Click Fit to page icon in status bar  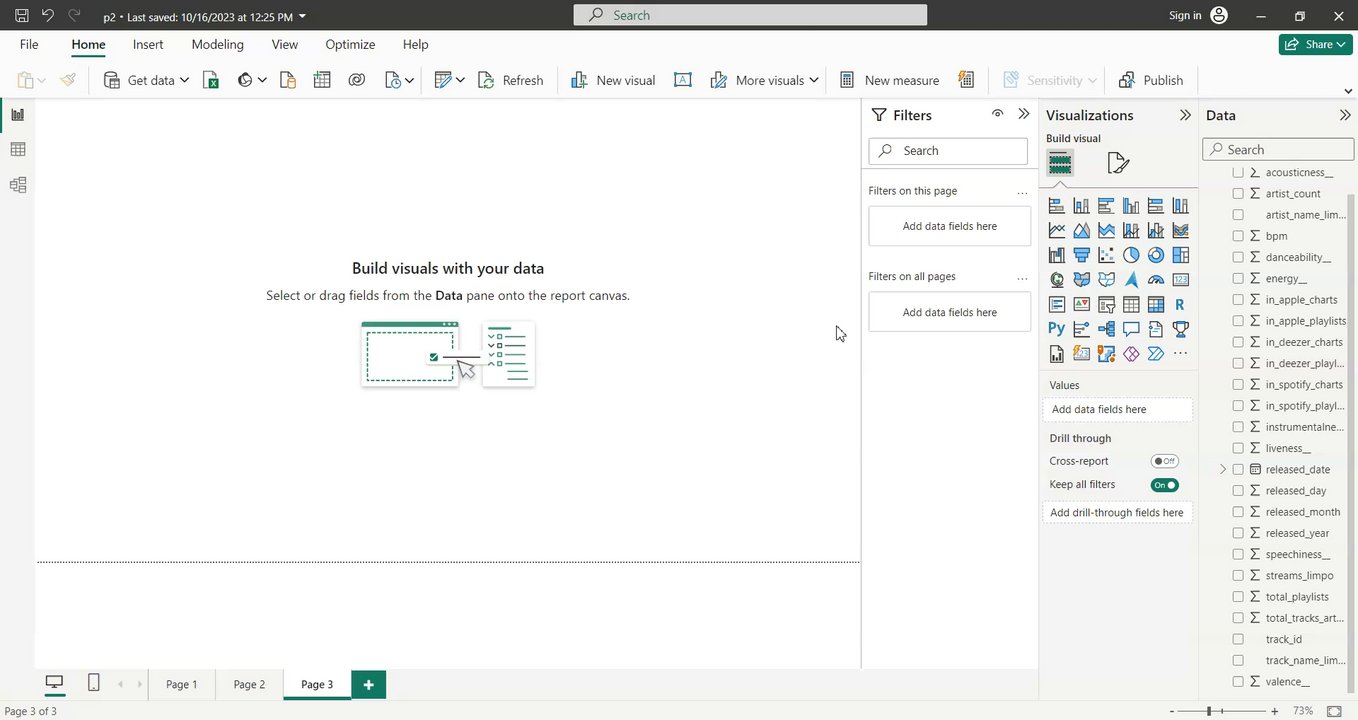1334,711
